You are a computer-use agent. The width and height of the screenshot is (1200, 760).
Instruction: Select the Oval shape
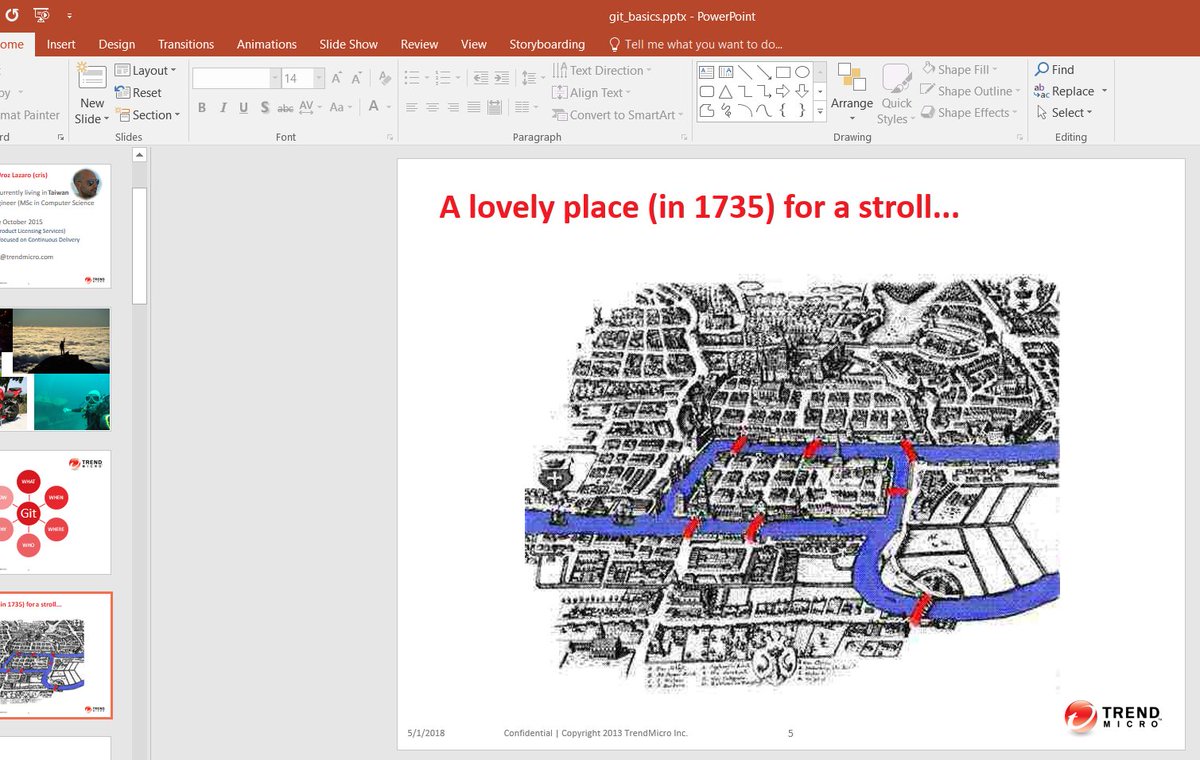tap(802, 72)
